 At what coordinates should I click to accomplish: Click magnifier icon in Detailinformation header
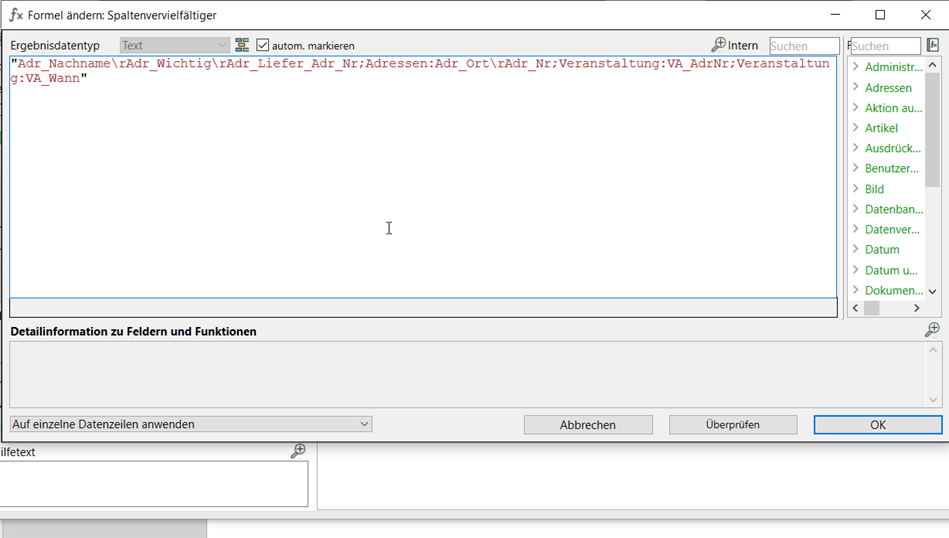tap(932, 330)
